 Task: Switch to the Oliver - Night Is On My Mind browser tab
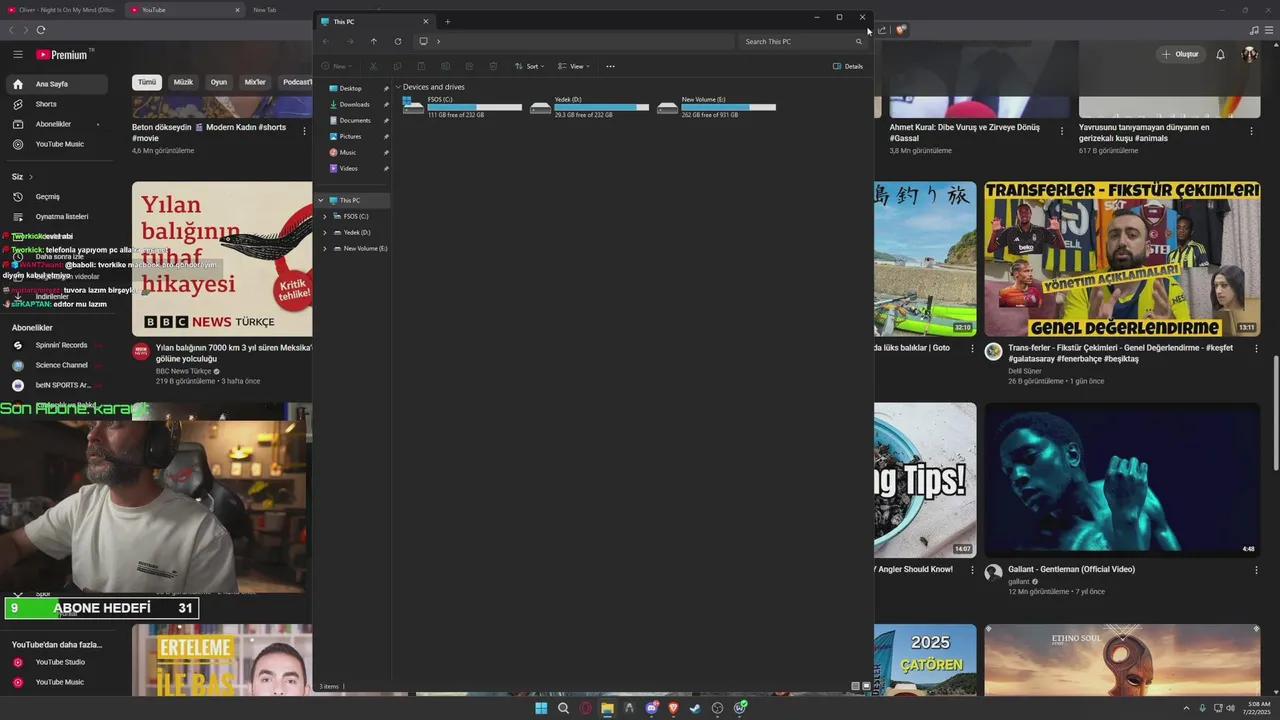click(x=62, y=10)
